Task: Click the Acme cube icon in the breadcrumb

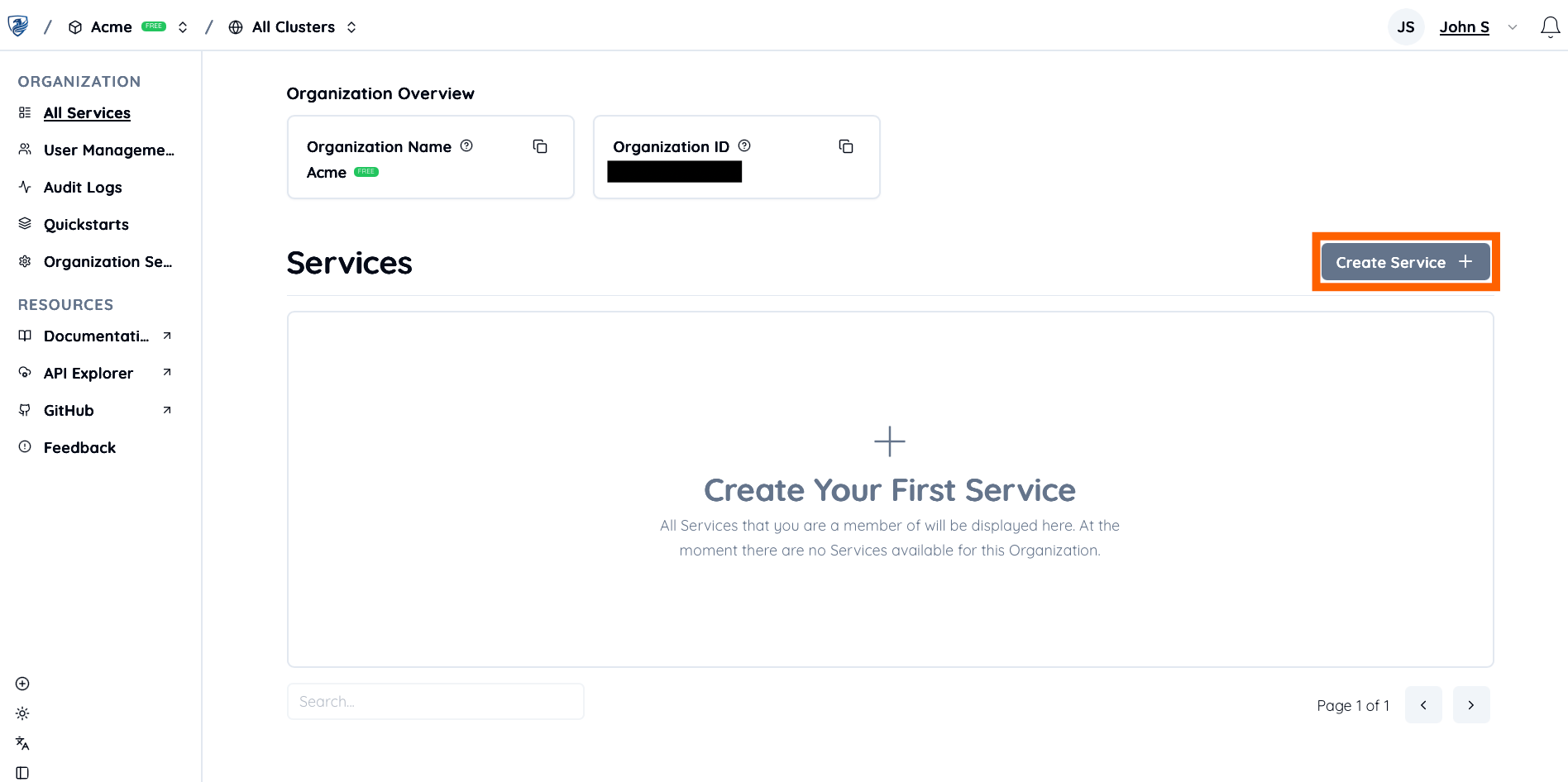Action: coord(75,27)
